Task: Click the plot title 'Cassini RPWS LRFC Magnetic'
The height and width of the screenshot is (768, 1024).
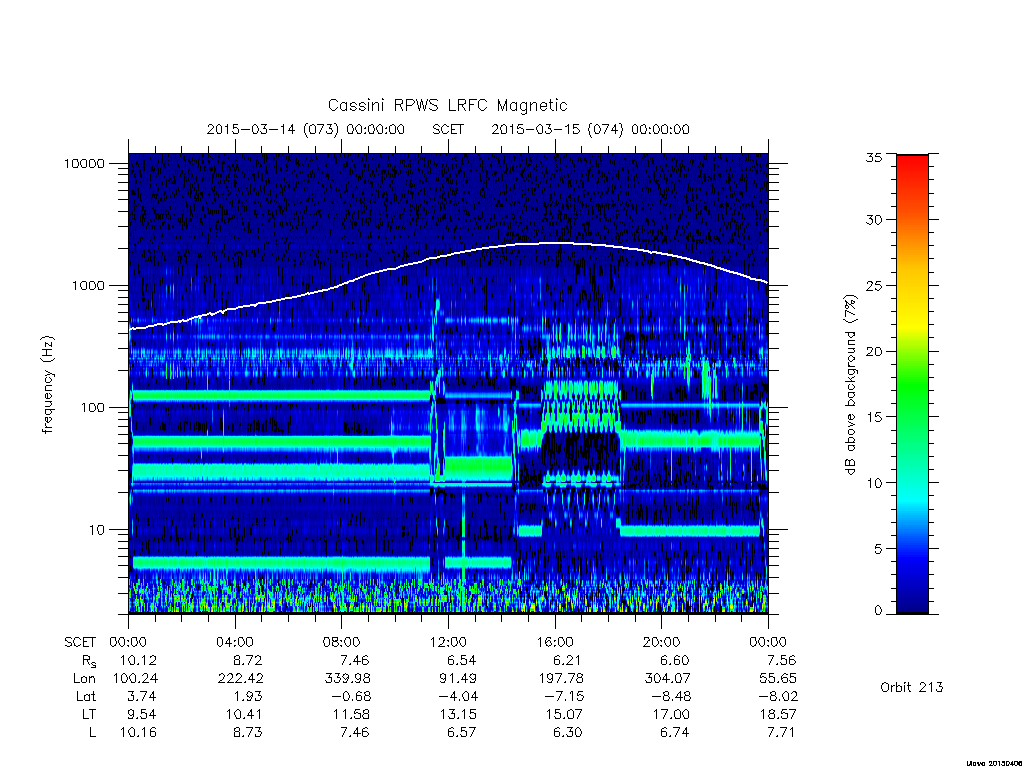Action: pos(447,106)
